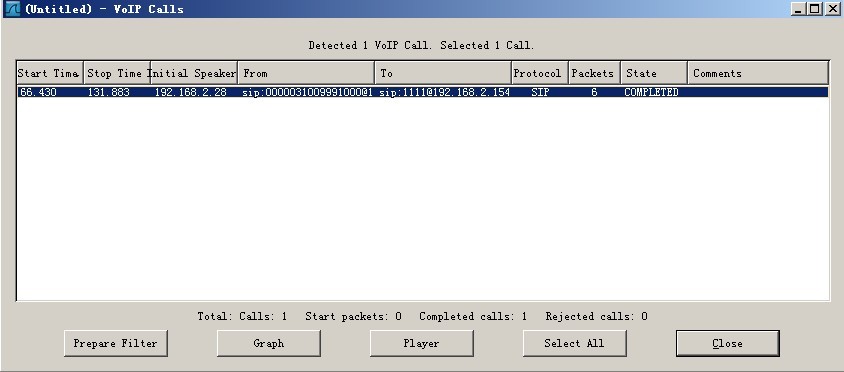Sort calls by the From column header
The height and width of the screenshot is (372, 844).
tap(306, 73)
